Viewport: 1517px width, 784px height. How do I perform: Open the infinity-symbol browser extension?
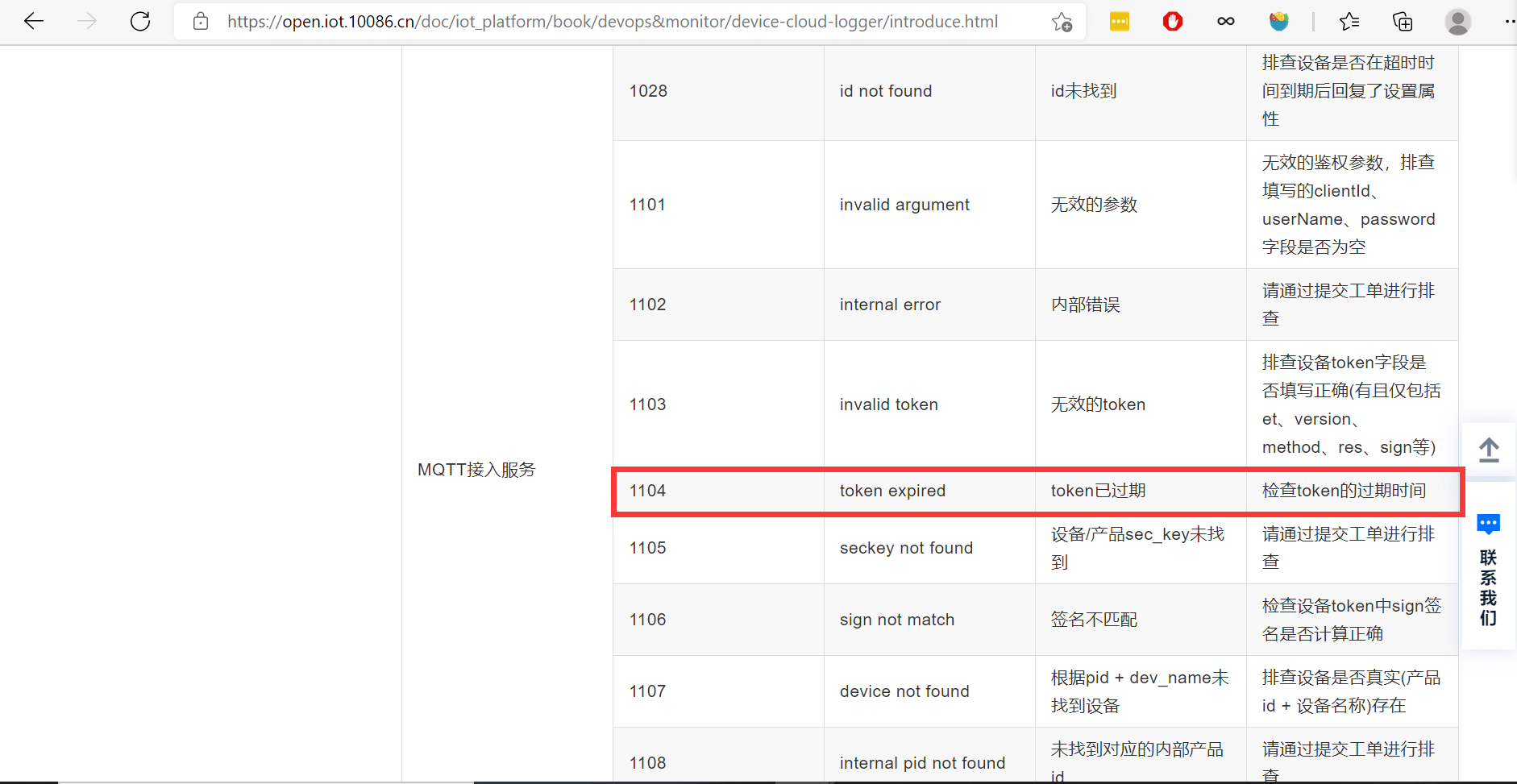(x=1225, y=21)
